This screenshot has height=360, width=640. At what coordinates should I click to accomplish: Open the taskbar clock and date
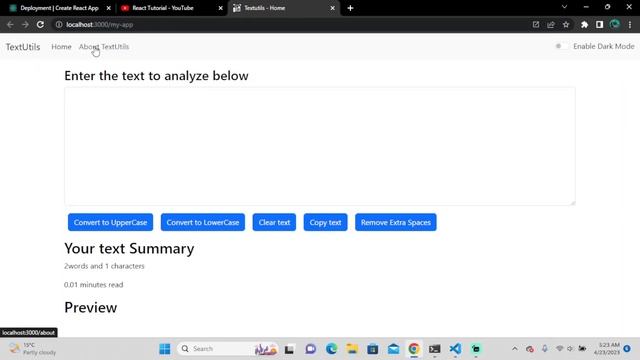[607, 349]
